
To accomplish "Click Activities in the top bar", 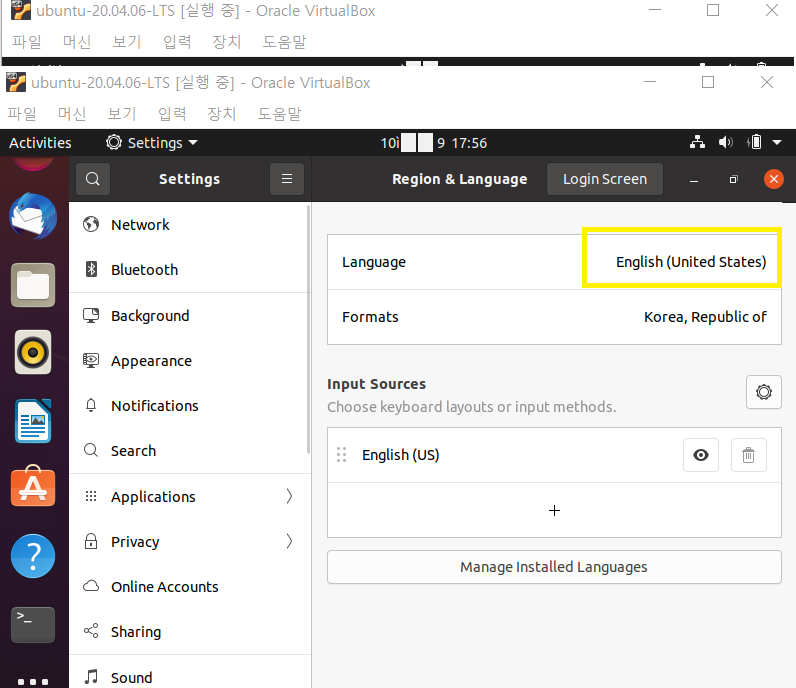I will tap(40, 143).
